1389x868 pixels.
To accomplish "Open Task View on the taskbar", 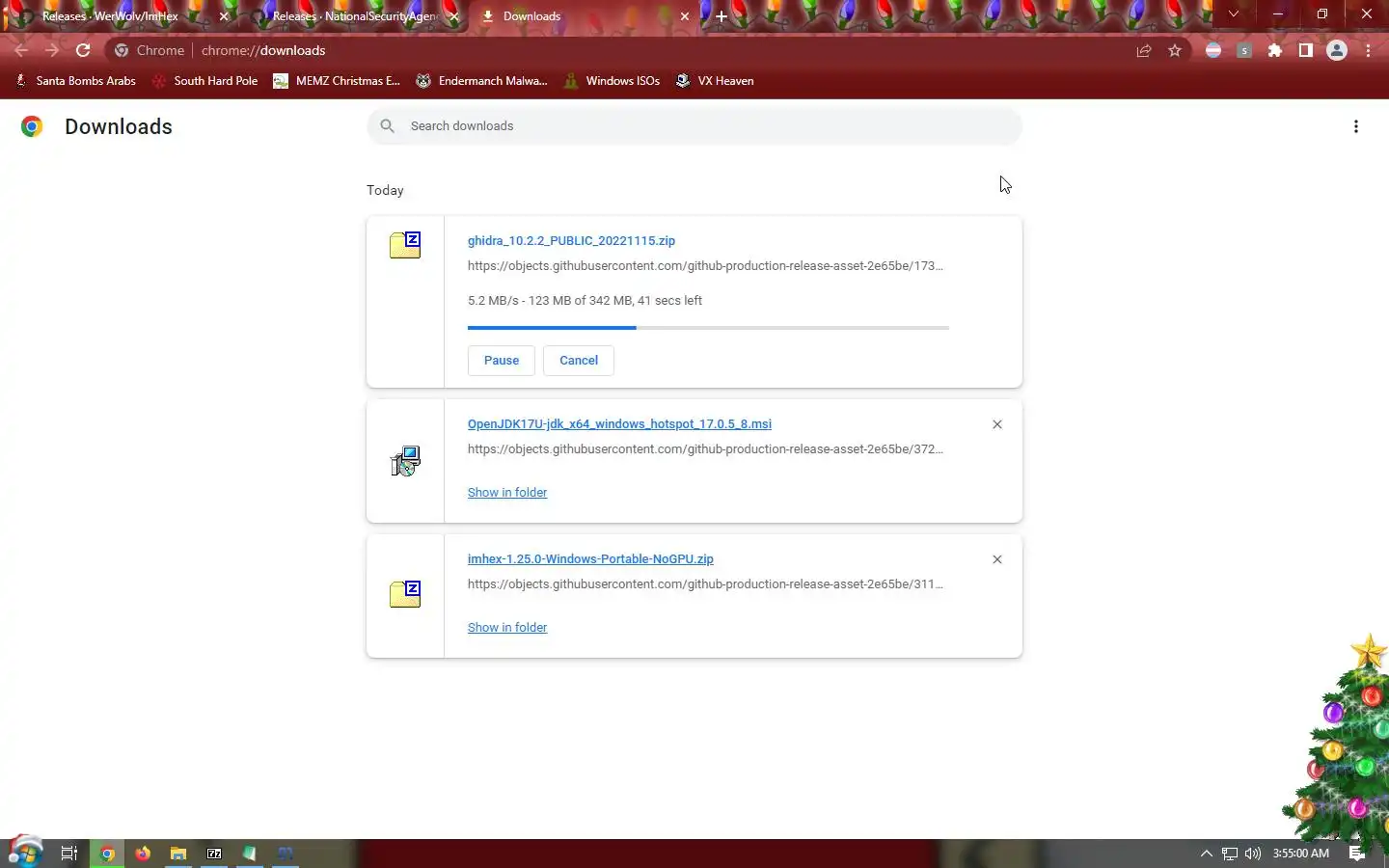I will (69, 854).
